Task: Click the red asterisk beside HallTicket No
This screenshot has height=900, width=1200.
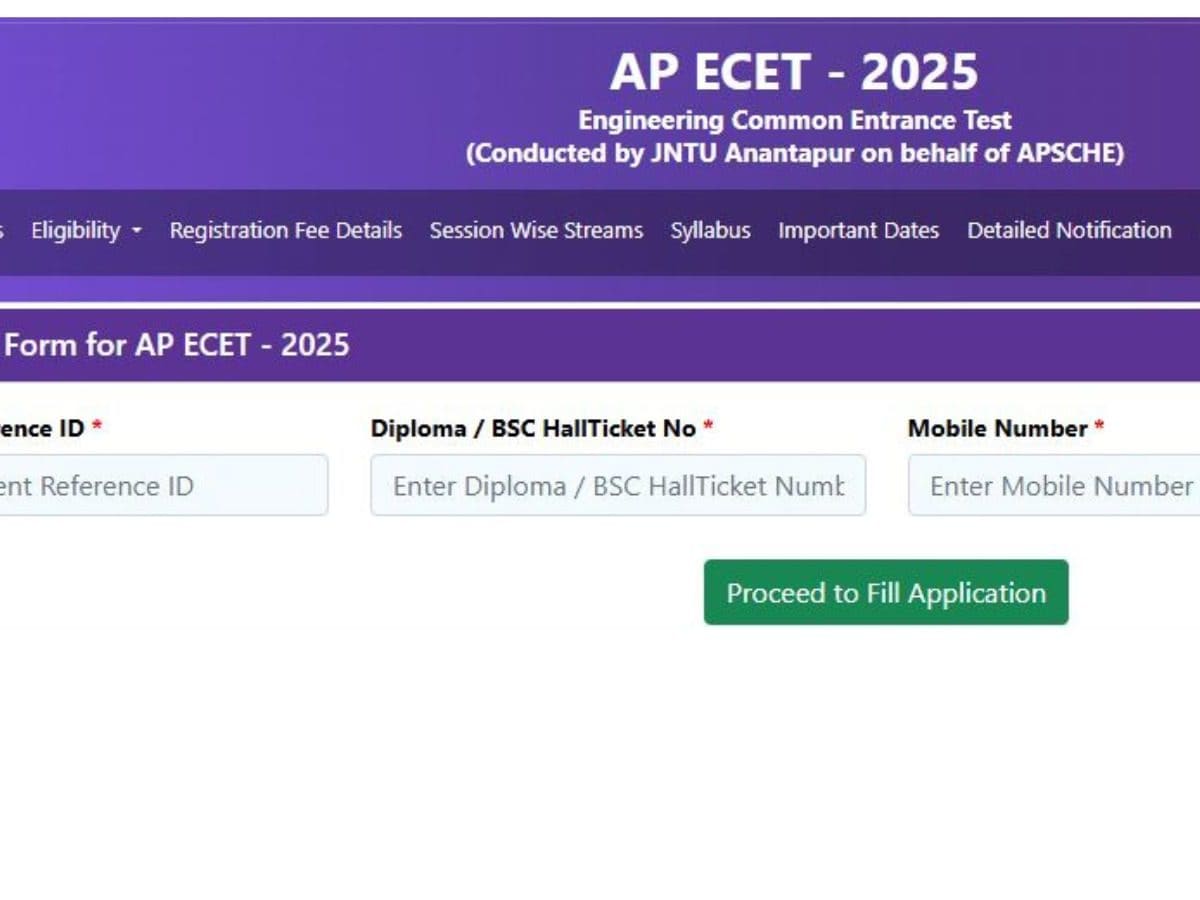Action: click(708, 428)
